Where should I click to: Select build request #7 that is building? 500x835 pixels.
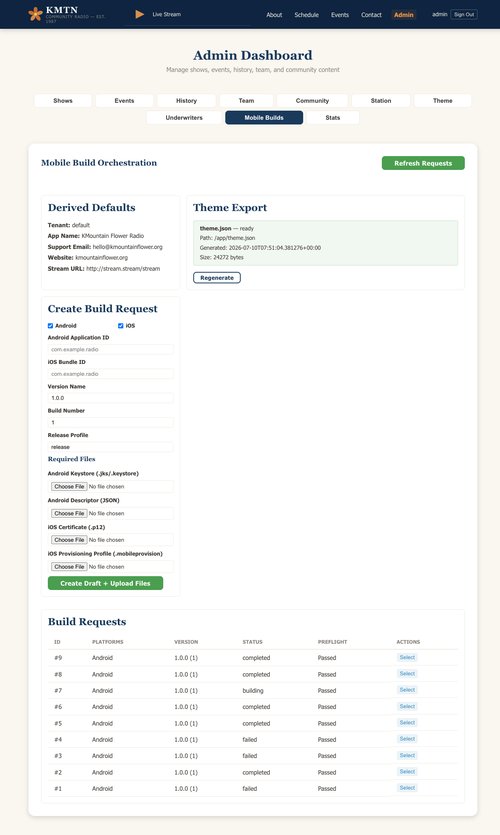pos(407,690)
